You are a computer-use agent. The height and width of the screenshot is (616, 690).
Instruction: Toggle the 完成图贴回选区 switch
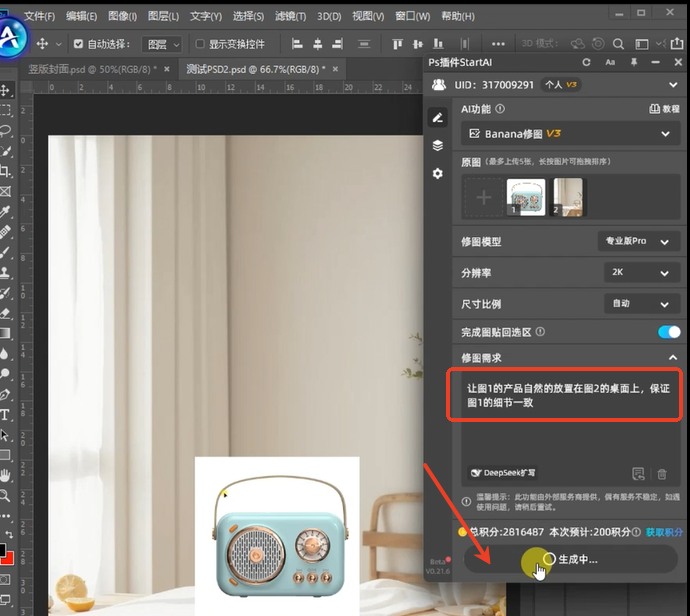(669, 332)
